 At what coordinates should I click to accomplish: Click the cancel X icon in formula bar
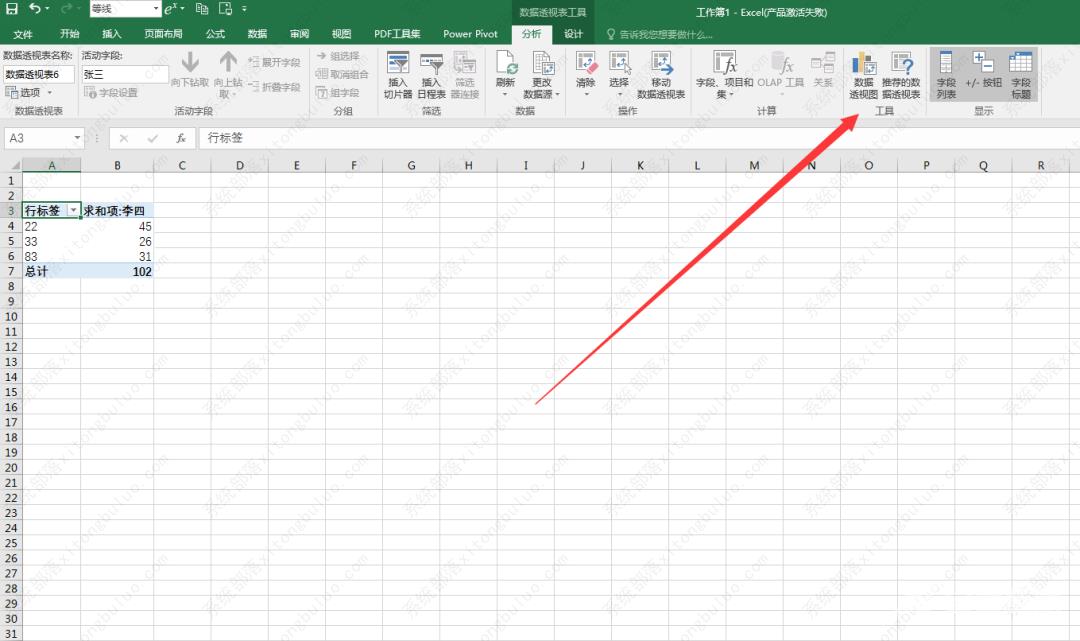[124, 138]
